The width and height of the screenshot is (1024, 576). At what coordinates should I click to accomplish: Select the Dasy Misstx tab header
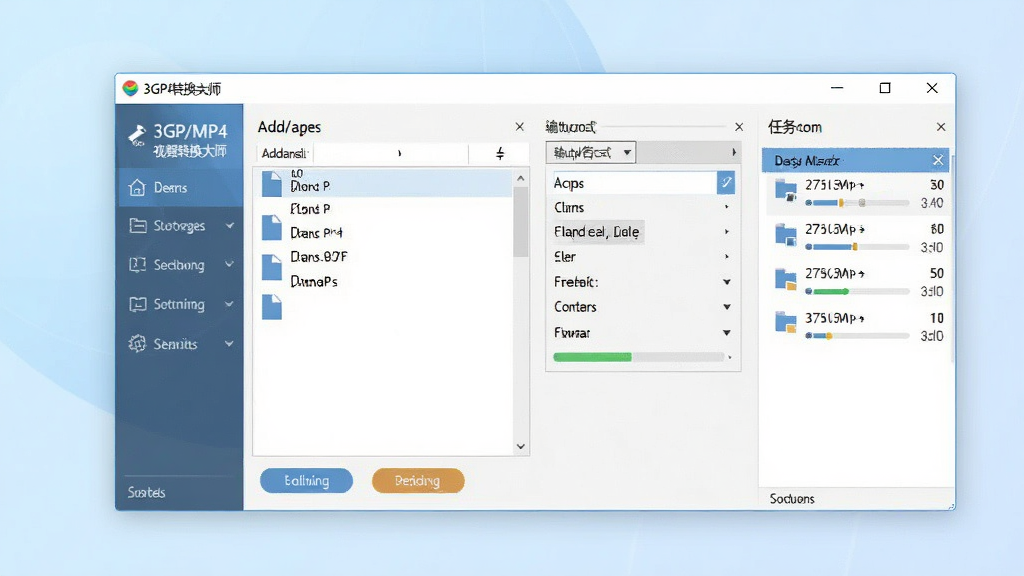click(855, 160)
